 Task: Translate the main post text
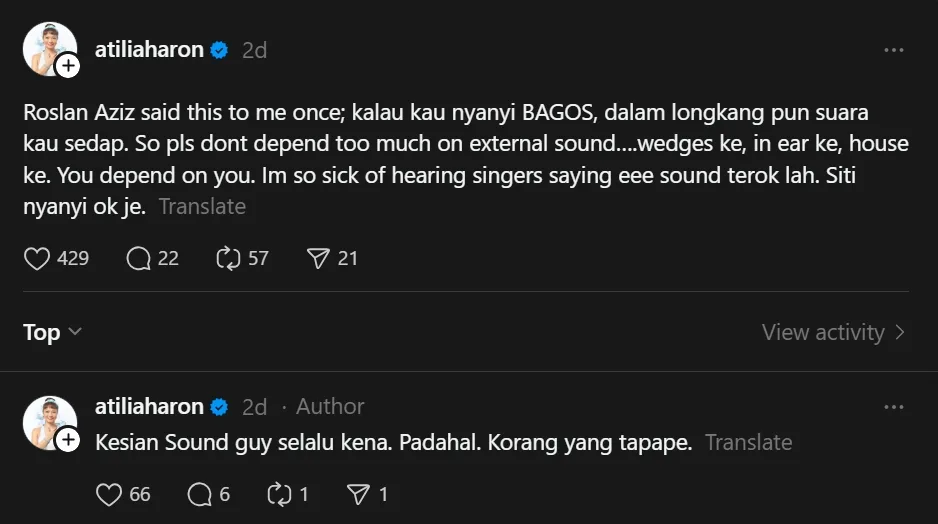click(202, 207)
